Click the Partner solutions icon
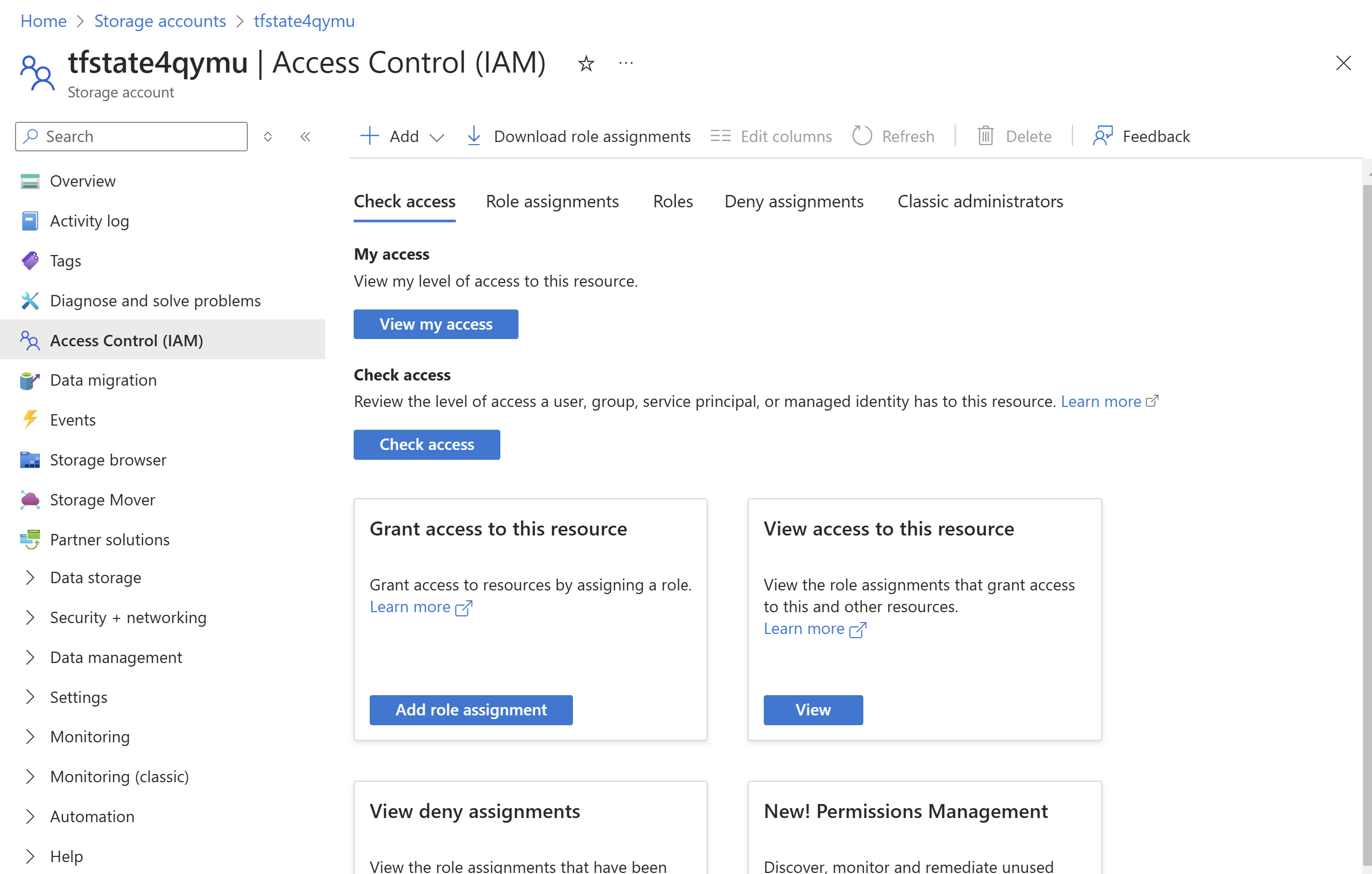The height and width of the screenshot is (874, 1372). coord(30,540)
